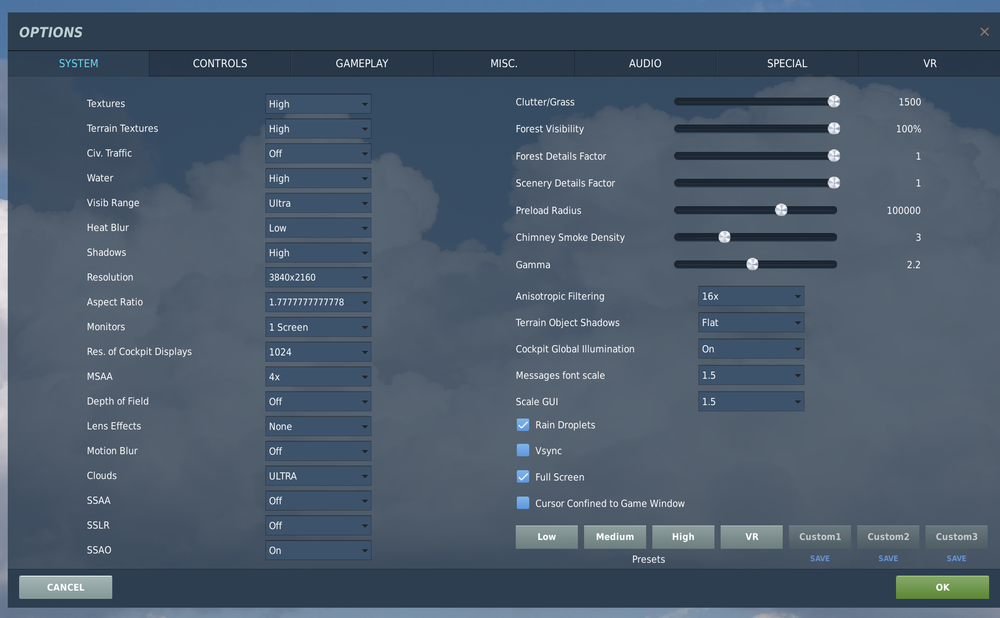This screenshot has width=1000, height=618.
Task: Disable the Rain Droplets option
Action: (x=522, y=424)
